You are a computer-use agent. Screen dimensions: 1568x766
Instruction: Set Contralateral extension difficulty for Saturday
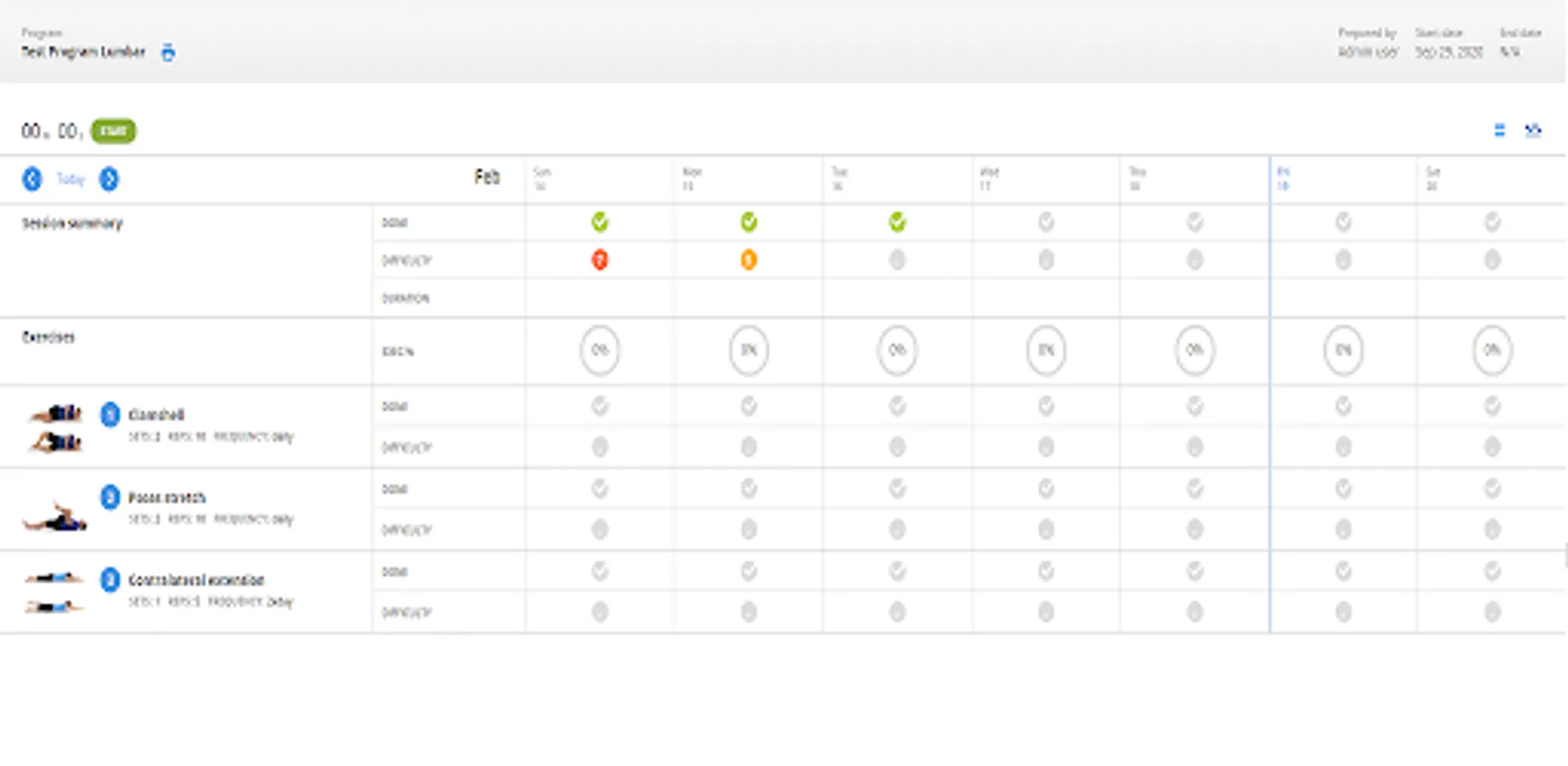pyautogui.click(x=1492, y=612)
